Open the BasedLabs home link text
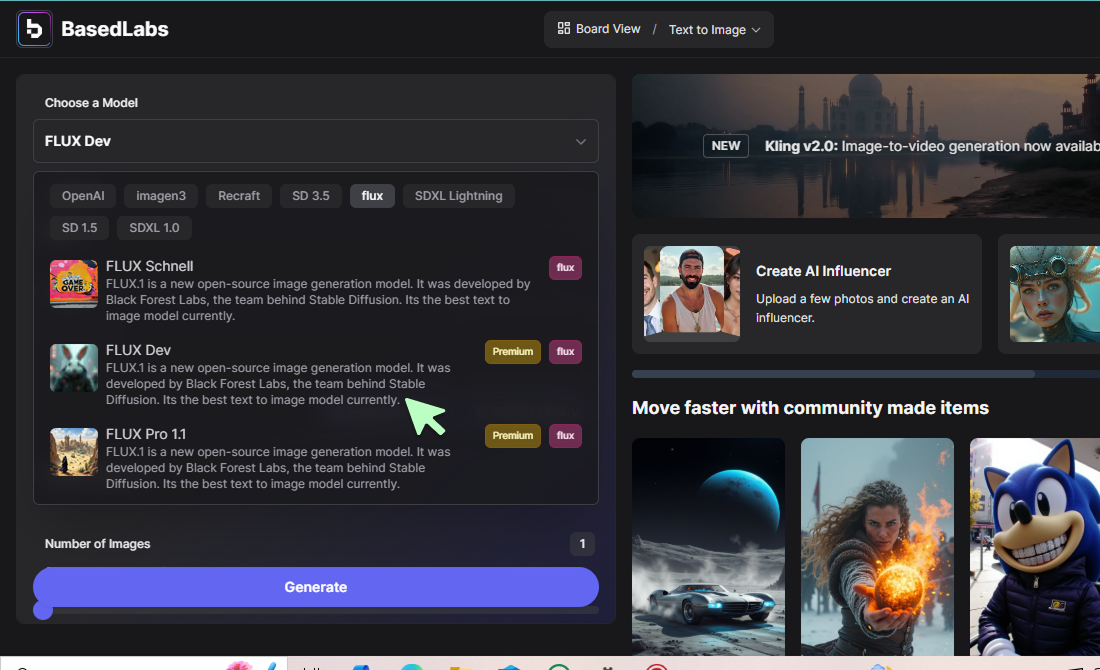1100x670 pixels. 114,29
